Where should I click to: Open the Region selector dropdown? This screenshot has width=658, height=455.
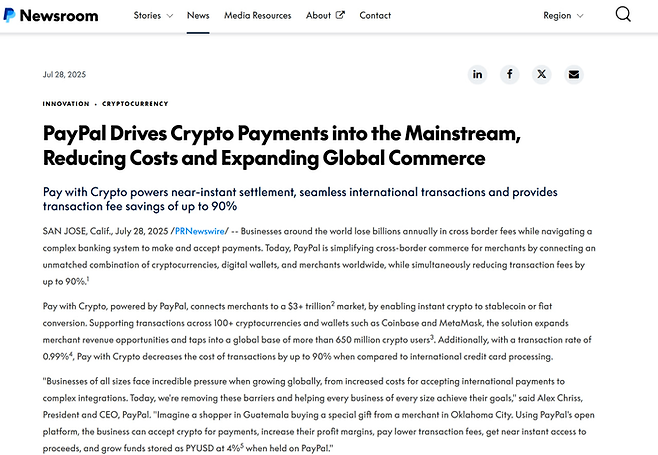pos(563,16)
